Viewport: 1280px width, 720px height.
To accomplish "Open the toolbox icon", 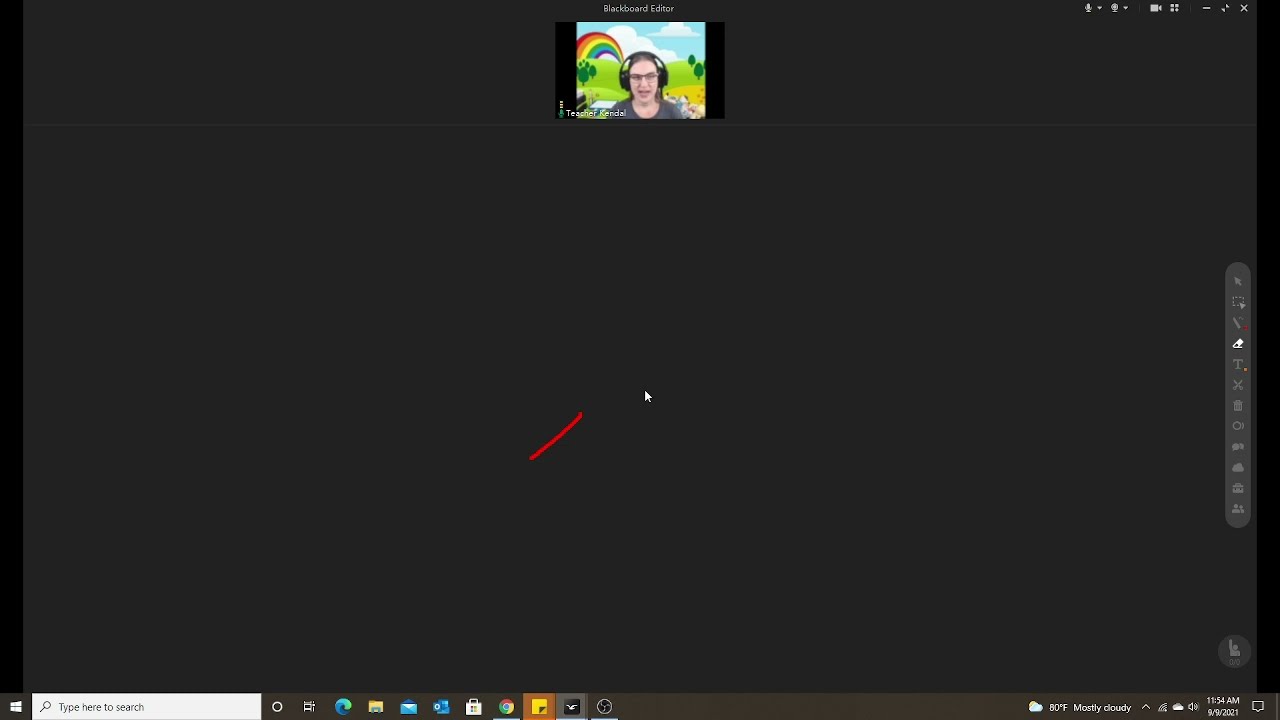I will (1238, 488).
